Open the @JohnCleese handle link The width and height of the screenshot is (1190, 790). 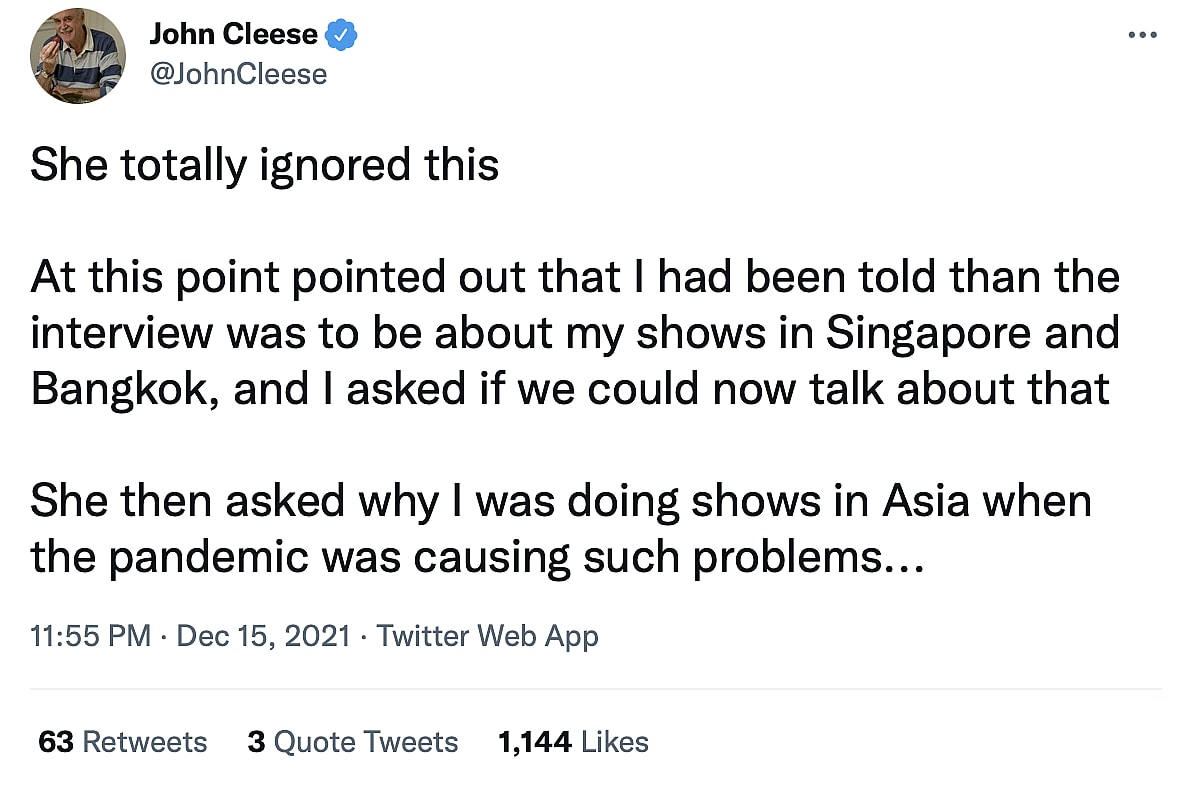238,73
